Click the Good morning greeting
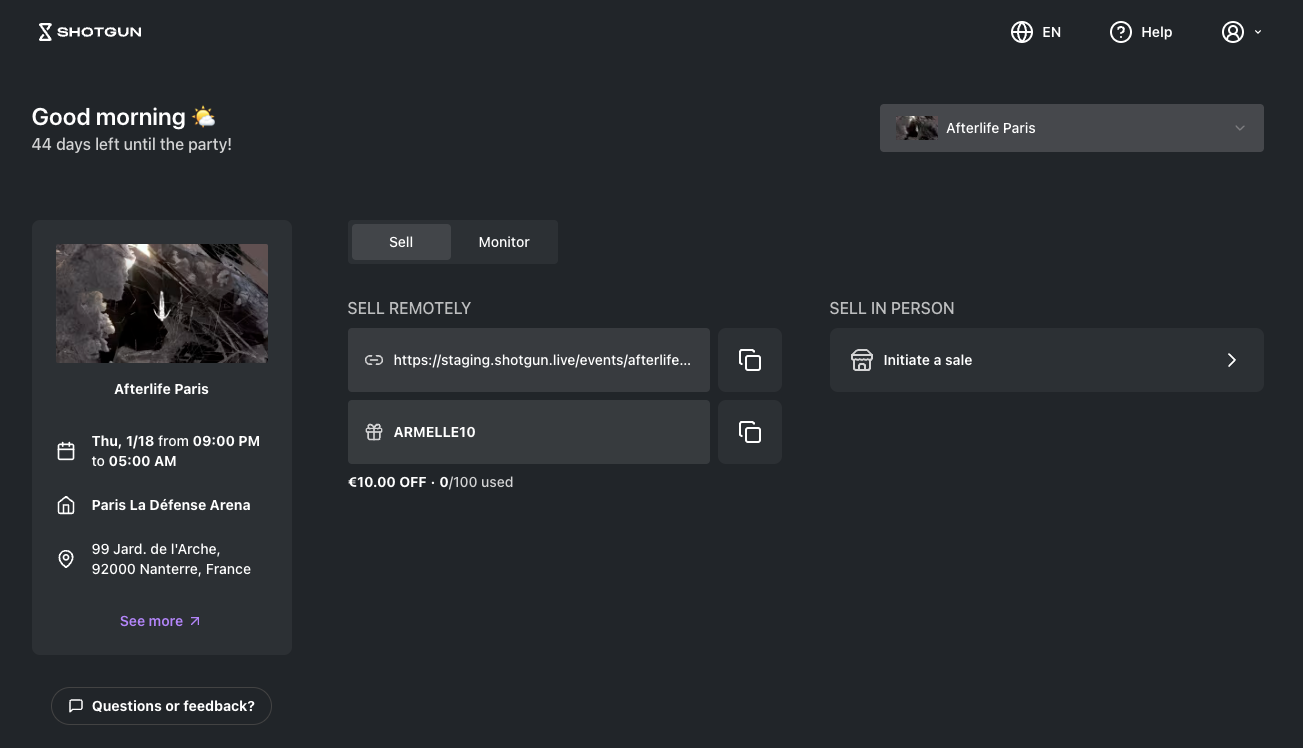Image resolution: width=1303 pixels, height=748 pixels. pyautogui.click(x=124, y=117)
